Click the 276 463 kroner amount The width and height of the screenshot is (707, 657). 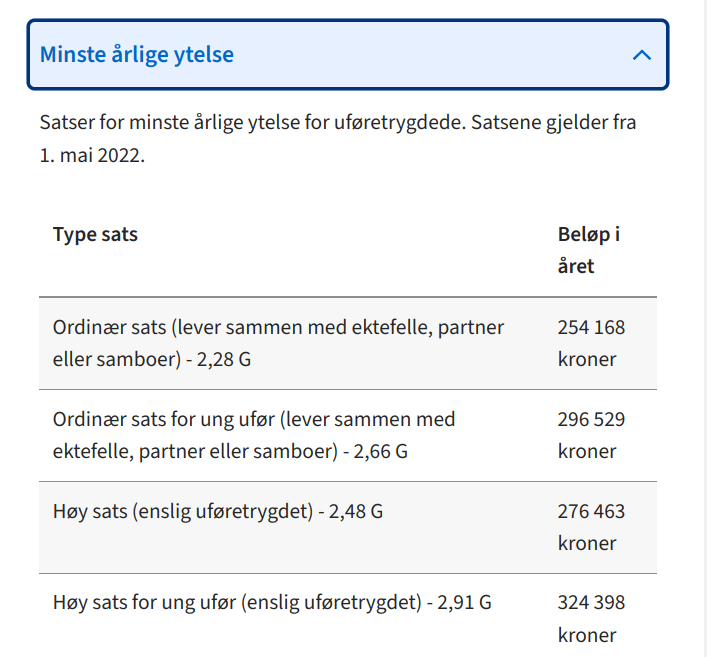click(591, 527)
